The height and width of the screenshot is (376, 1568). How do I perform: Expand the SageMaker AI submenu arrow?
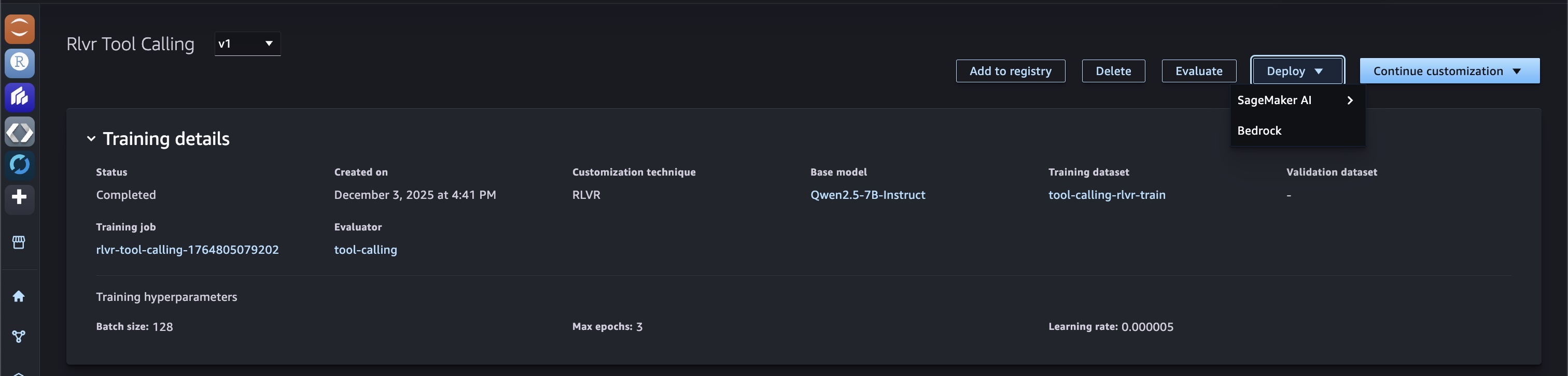pos(1350,100)
